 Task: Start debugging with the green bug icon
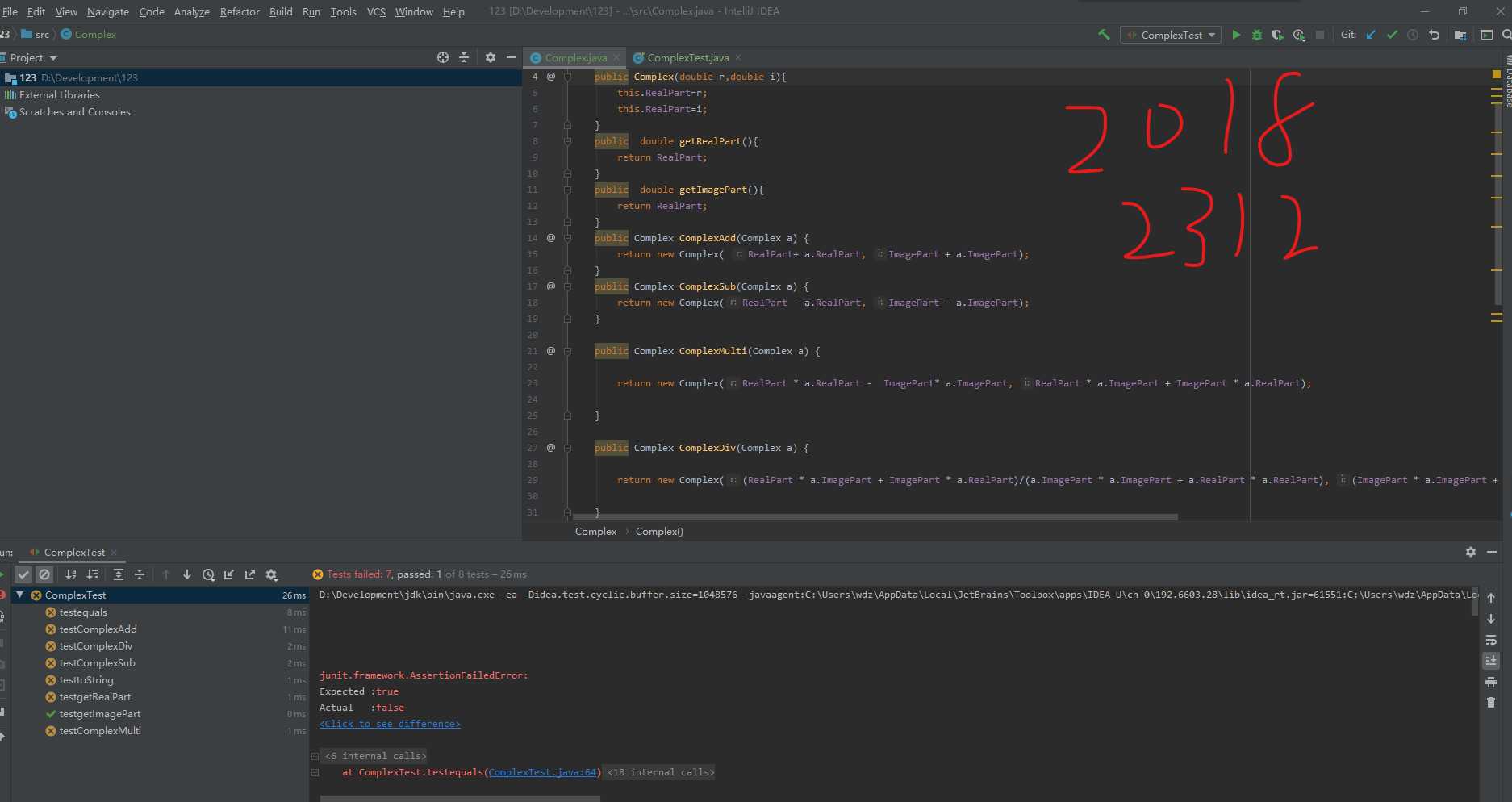point(1257,35)
